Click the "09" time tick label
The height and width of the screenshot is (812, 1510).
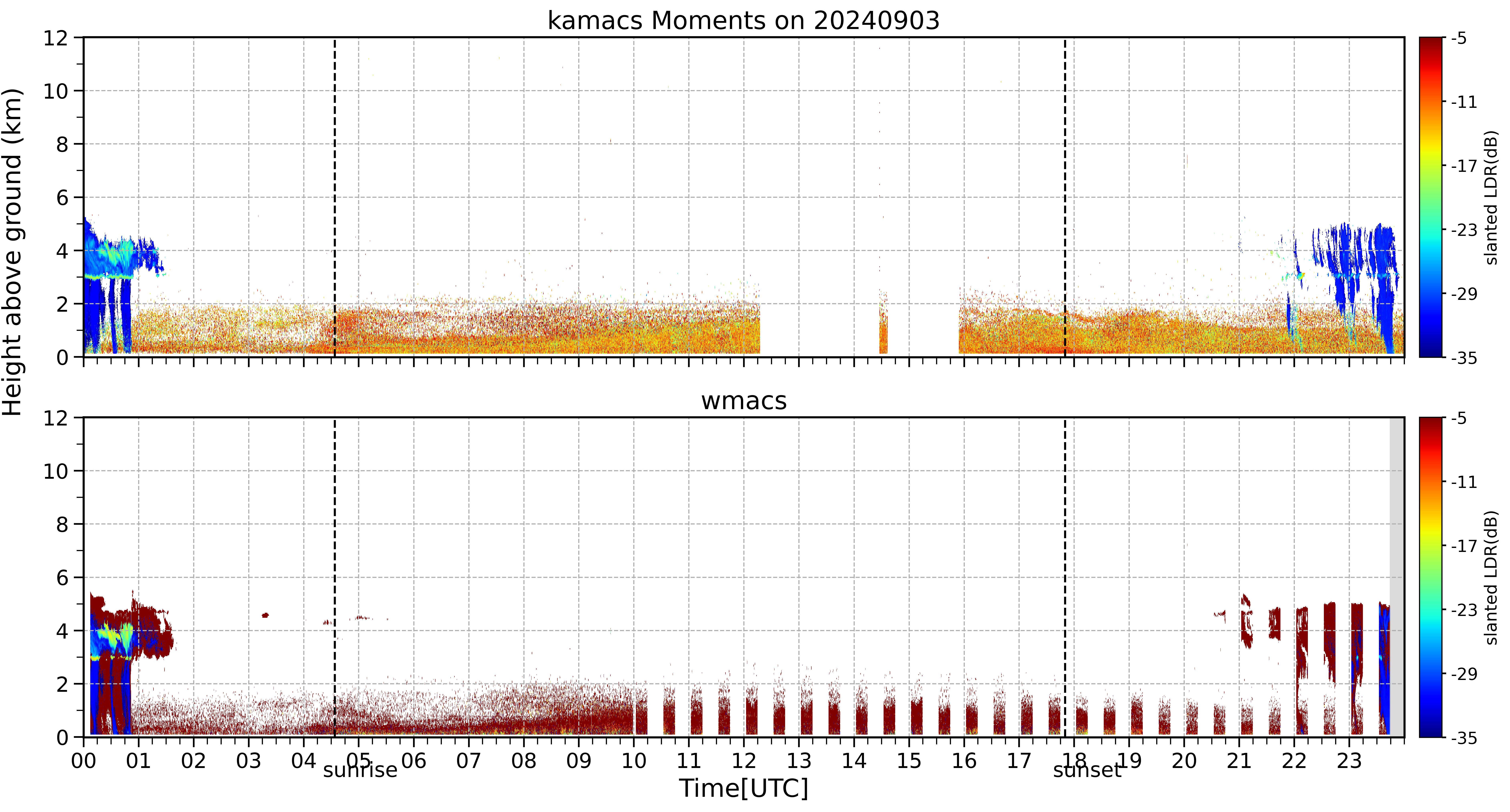[579, 761]
